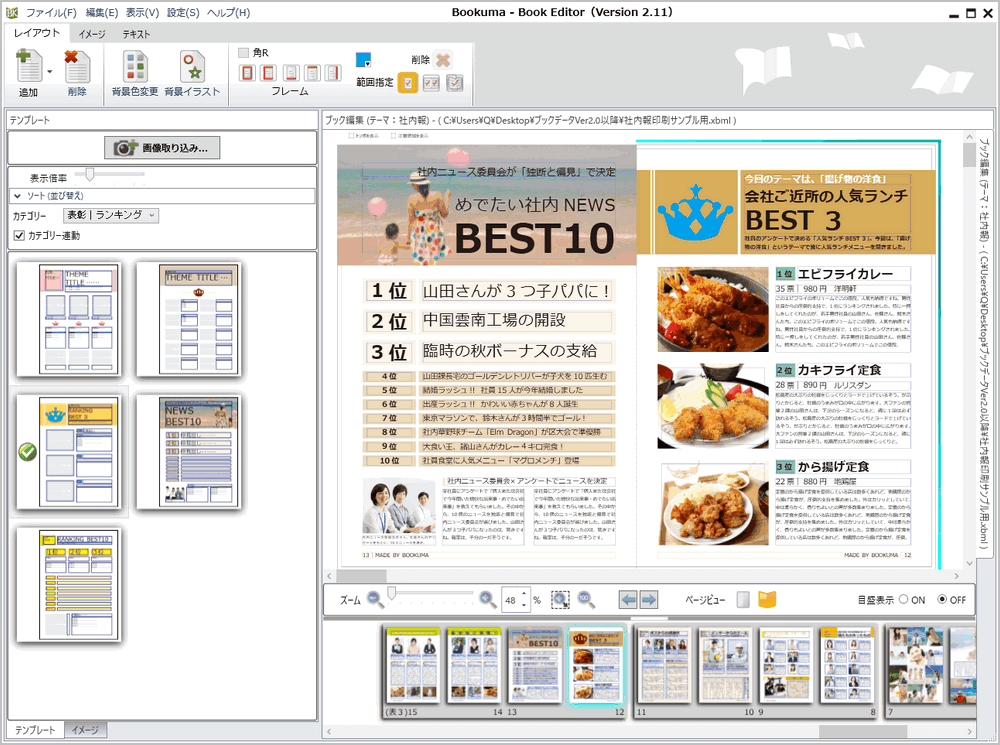Viewport: 1000px width, 745px height.
Task: Open the frame color dropdown swatch
Action: 363,60
